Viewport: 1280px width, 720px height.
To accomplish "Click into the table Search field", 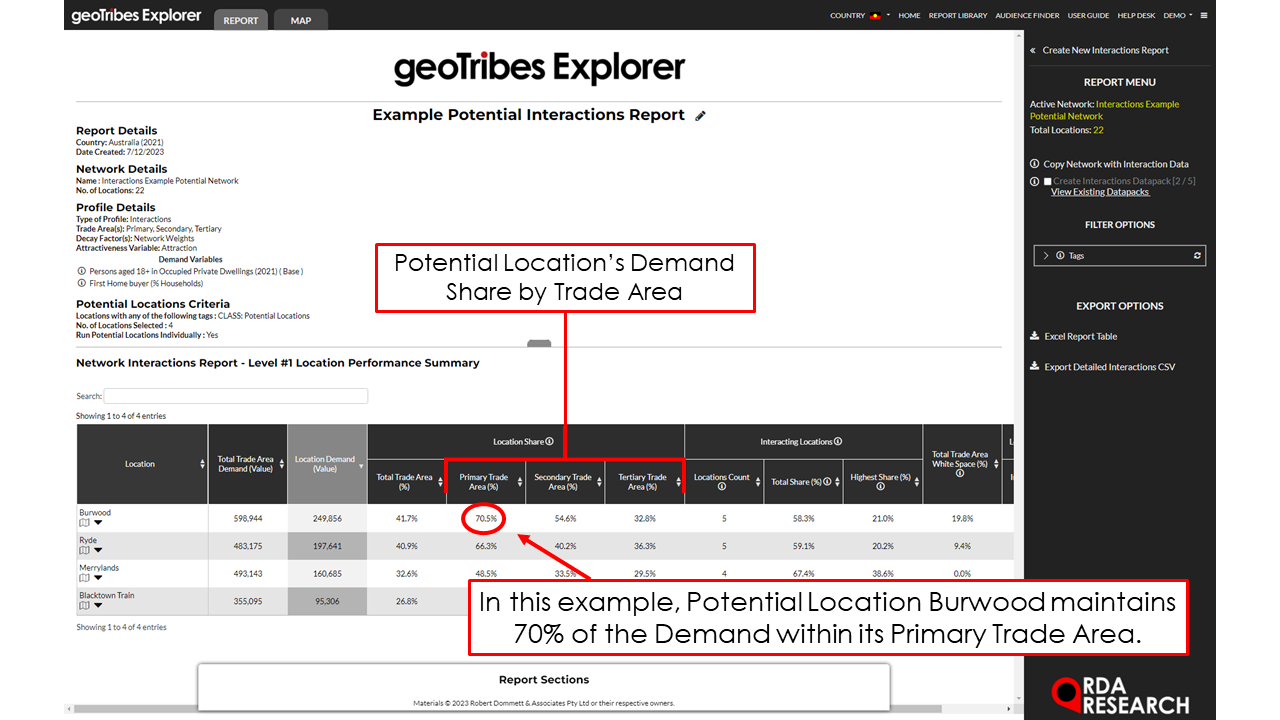I will (236, 396).
